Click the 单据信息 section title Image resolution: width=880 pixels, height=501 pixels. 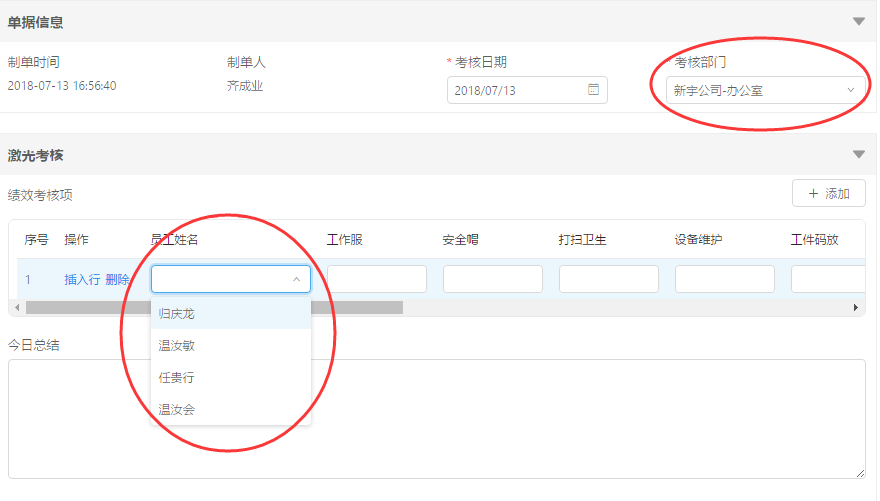[35, 22]
